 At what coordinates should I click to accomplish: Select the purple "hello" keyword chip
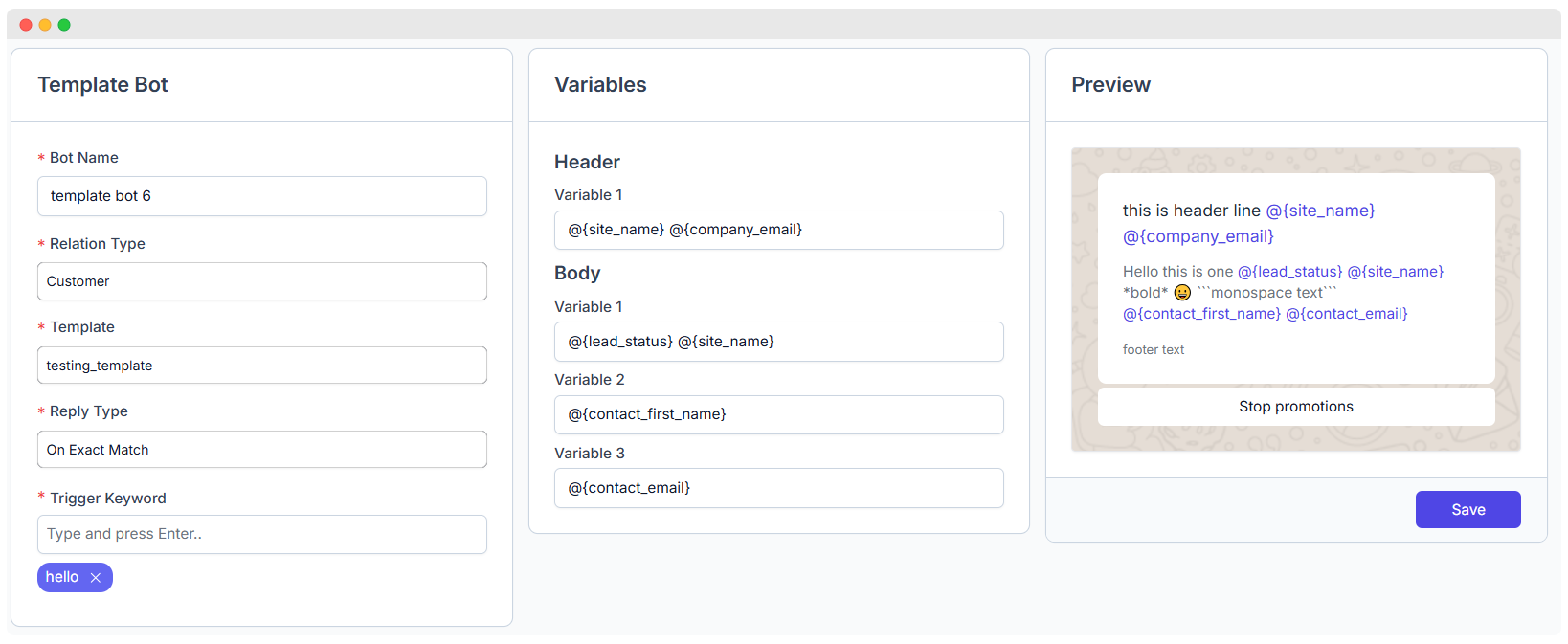pyautogui.click(x=61, y=577)
